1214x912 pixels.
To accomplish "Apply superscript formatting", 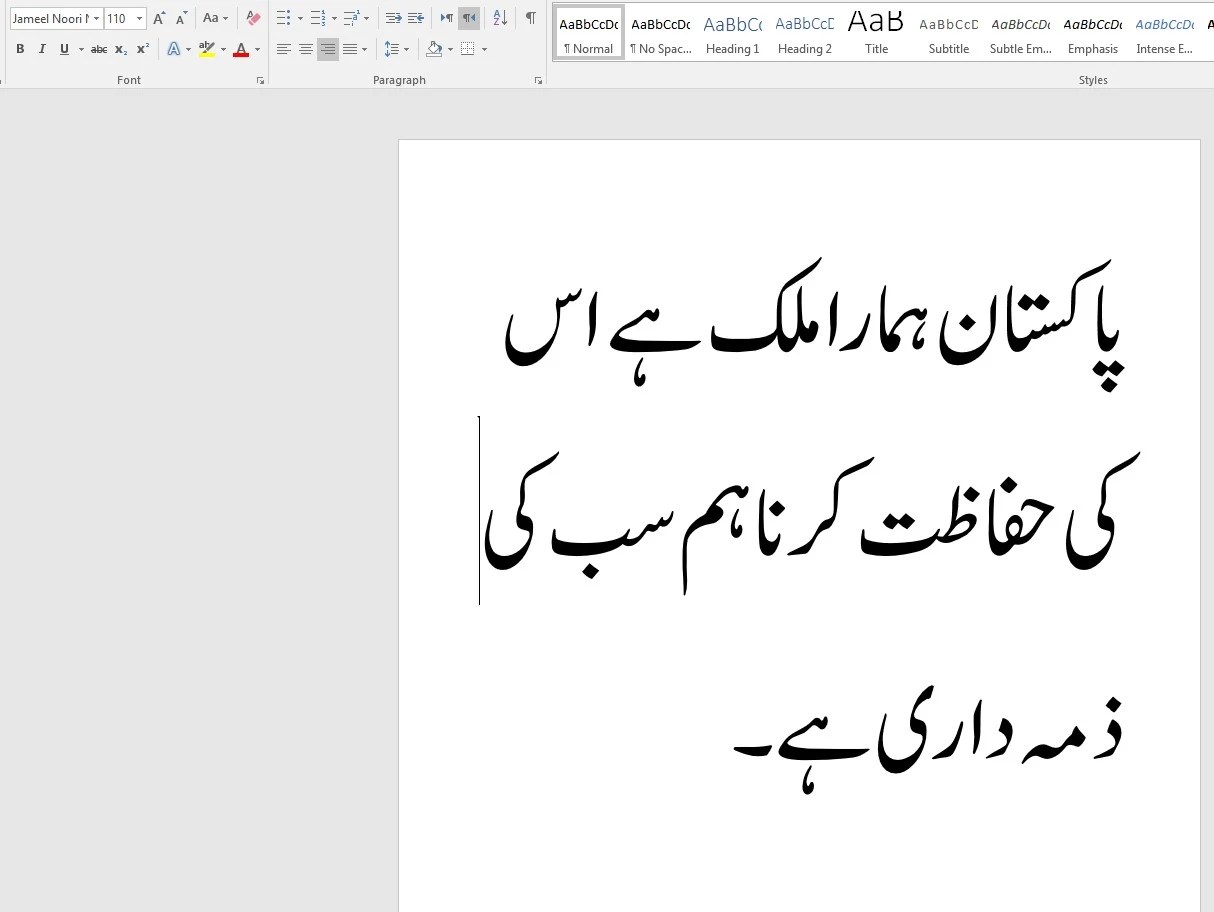I will (x=140, y=48).
